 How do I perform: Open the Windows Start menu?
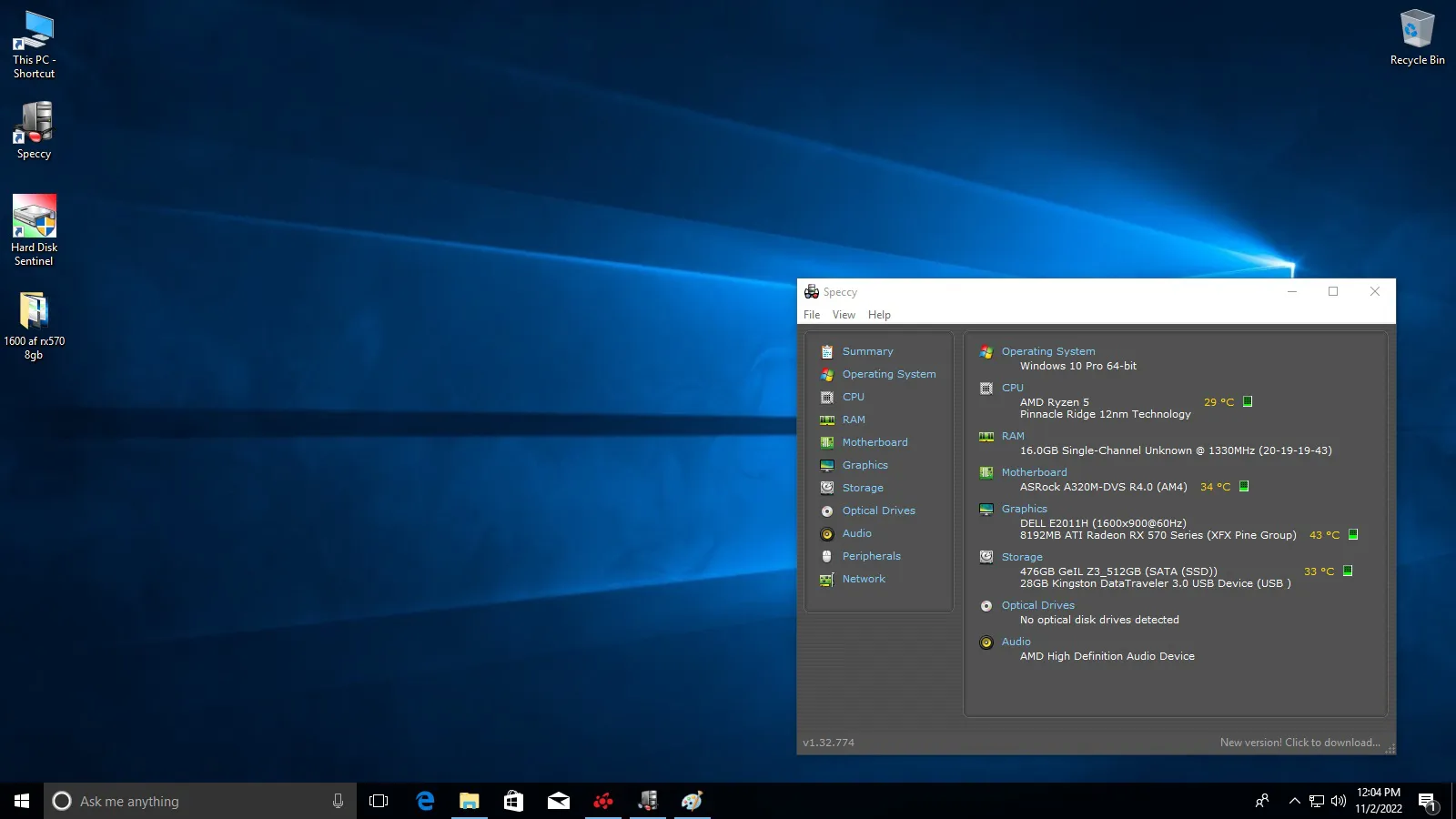point(22,801)
